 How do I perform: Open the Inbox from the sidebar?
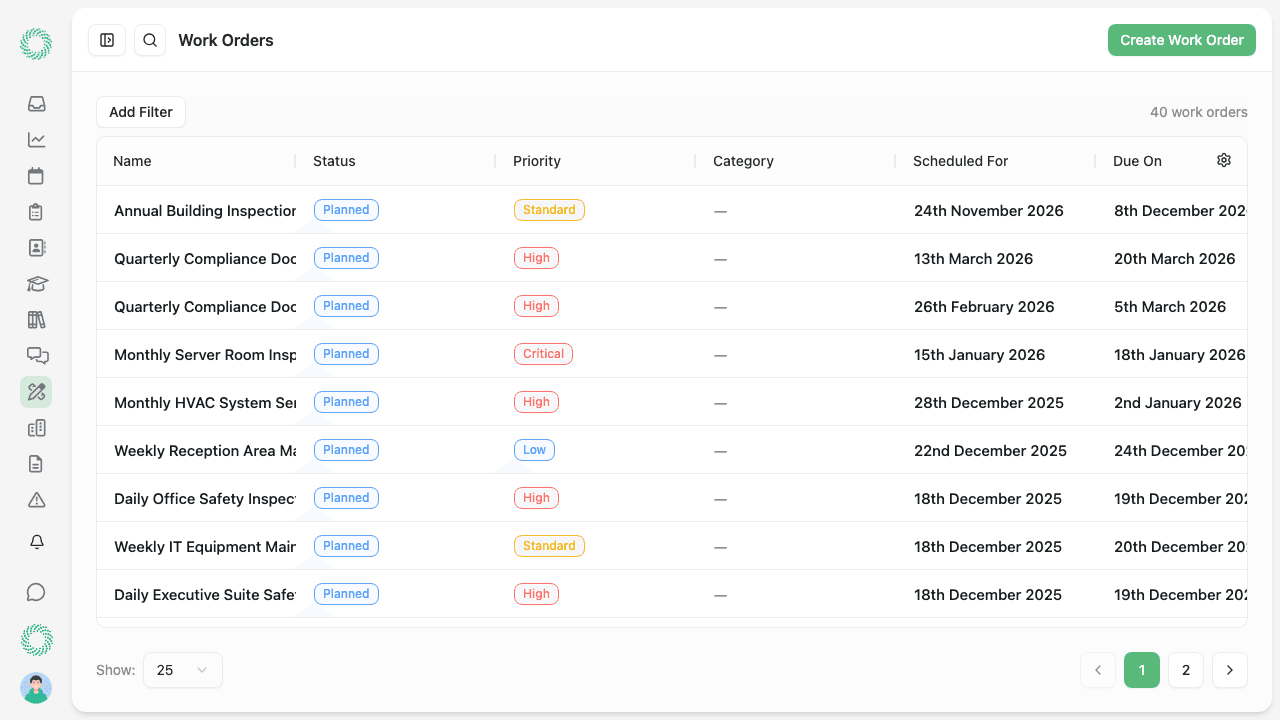click(x=36, y=103)
